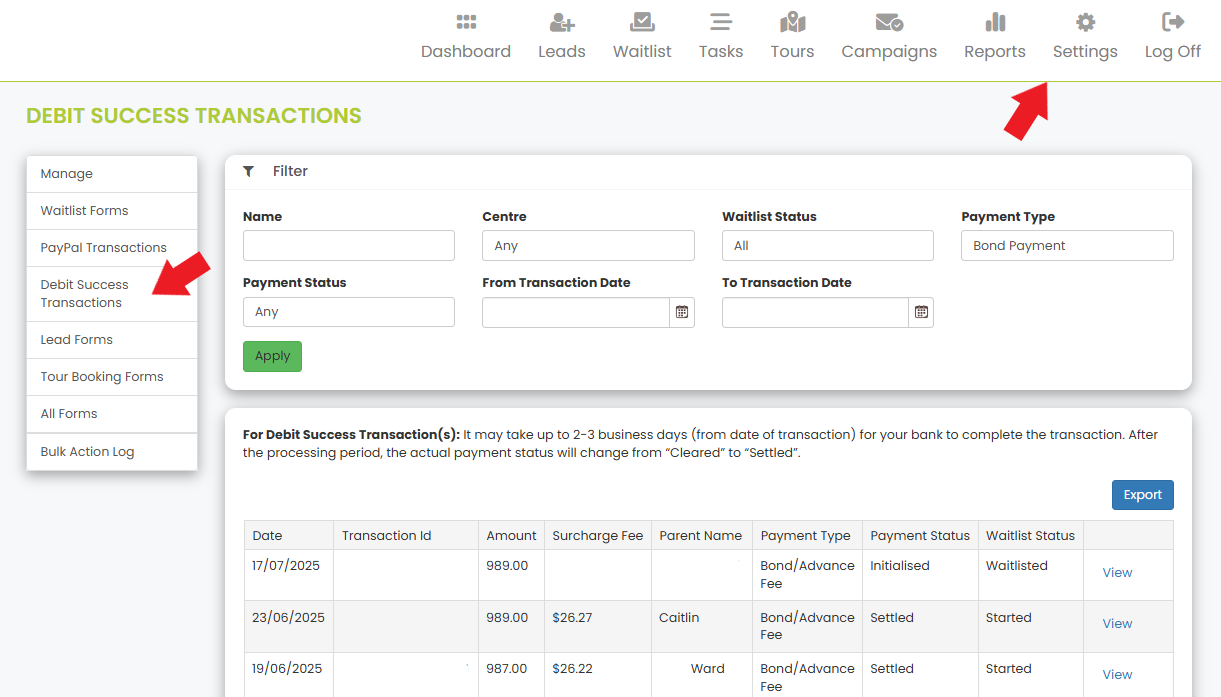Open the Payment Status dropdown
Screen dimensions: 1221x697
tap(348, 311)
